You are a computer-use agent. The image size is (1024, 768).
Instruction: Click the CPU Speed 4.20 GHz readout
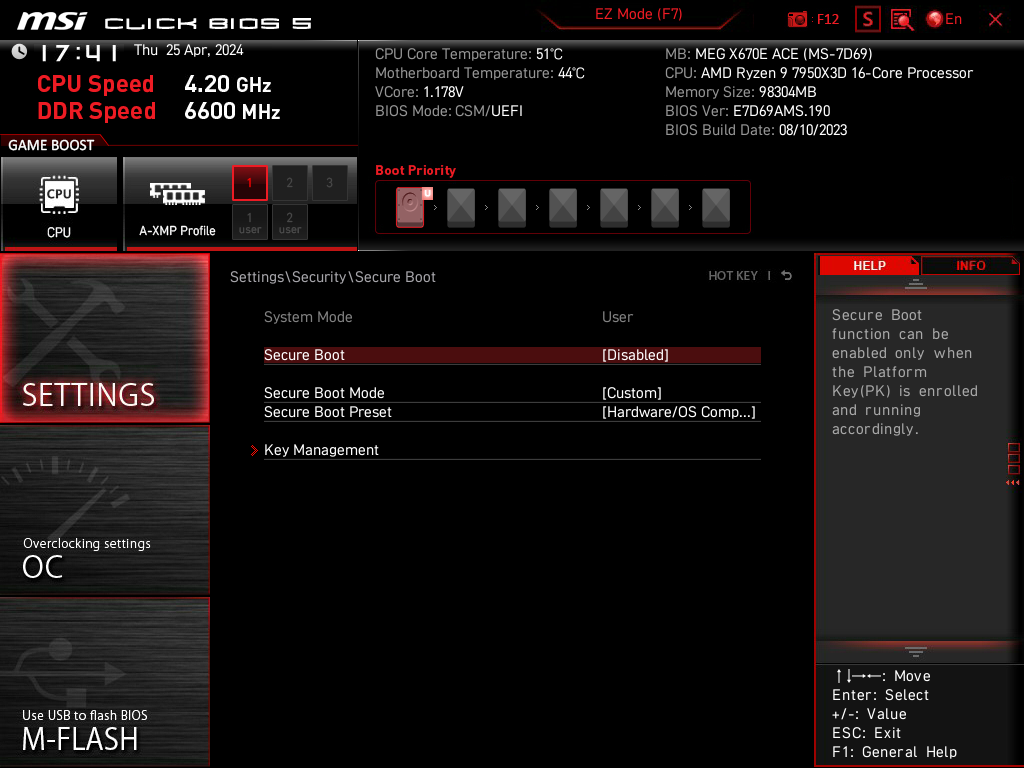[154, 84]
